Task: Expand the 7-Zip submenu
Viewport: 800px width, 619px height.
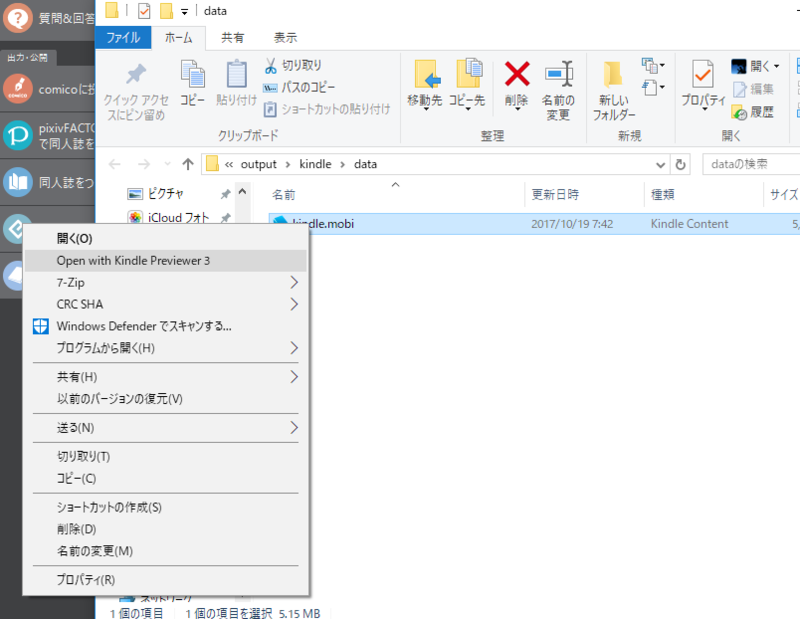Action: 294,282
